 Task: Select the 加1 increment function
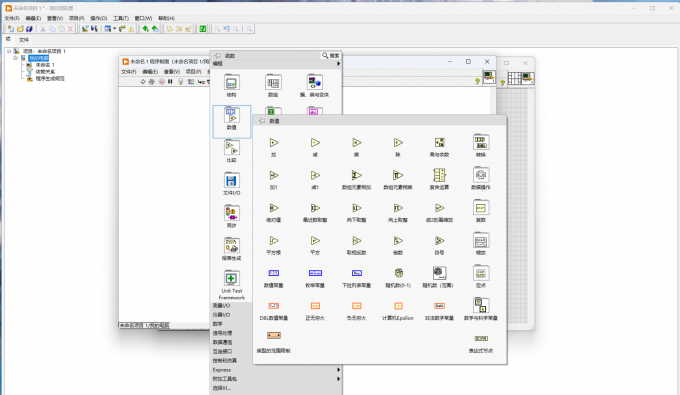pyautogui.click(x=274, y=175)
